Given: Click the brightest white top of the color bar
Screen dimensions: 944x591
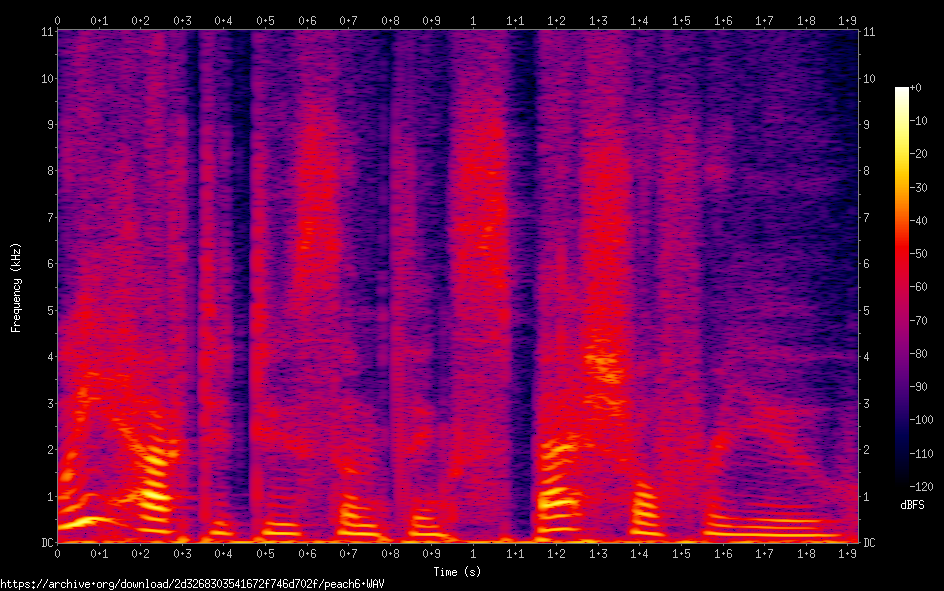Looking at the screenshot, I should click(902, 91).
